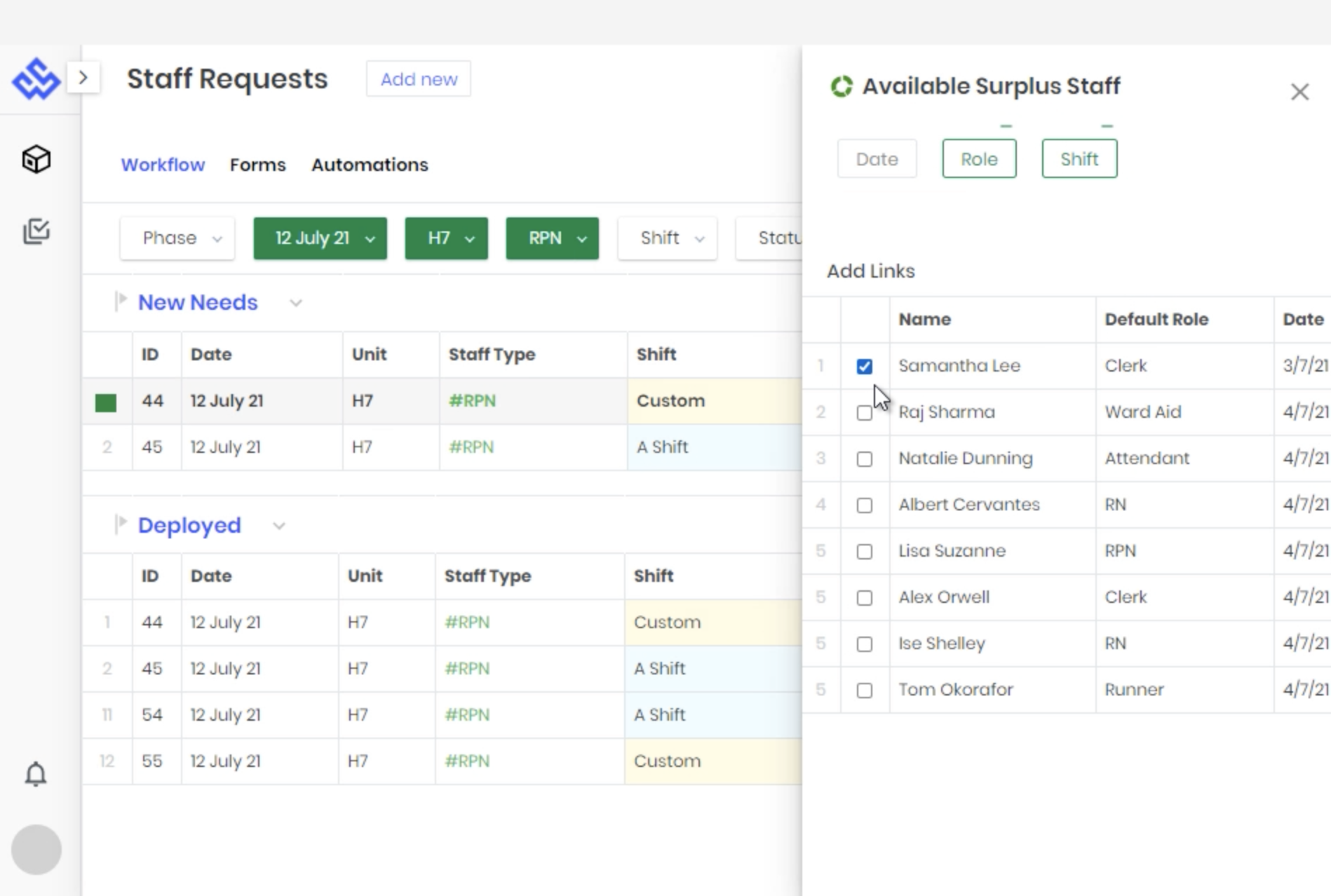Viewport: 1331px width, 896px height.
Task: Uncheck the Samantha Lee checkbox
Action: point(864,366)
